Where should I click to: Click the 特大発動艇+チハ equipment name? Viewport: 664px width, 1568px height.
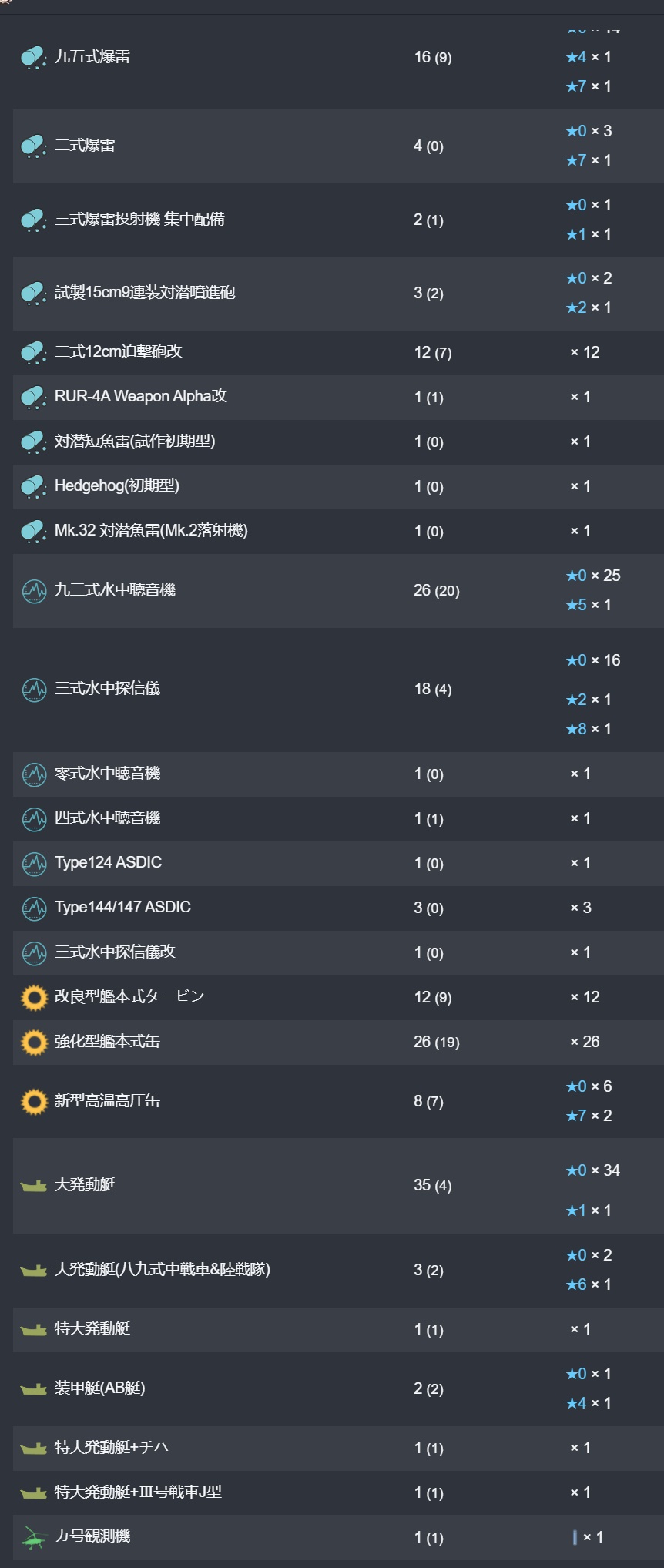point(112,1448)
